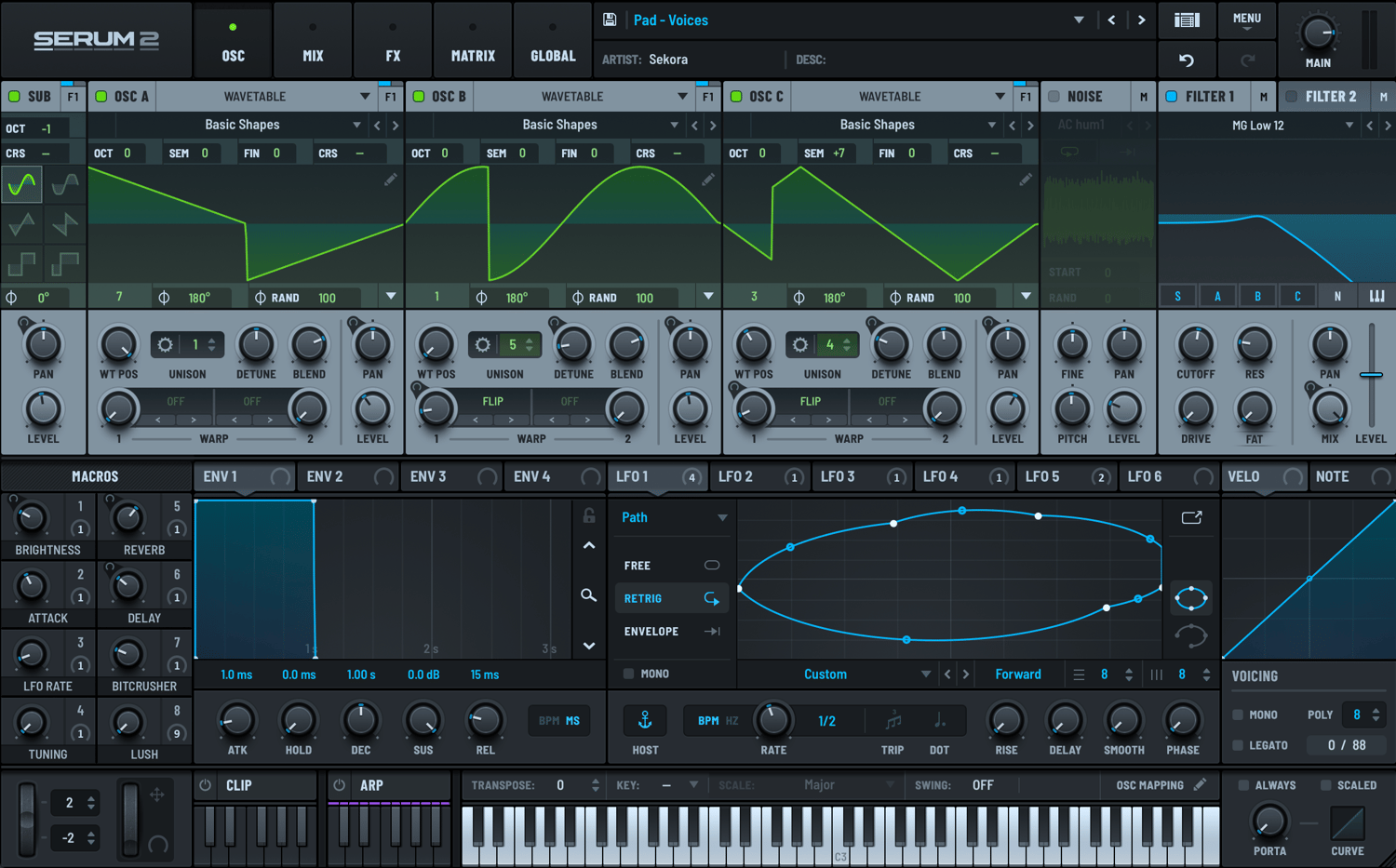The width and height of the screenshot is (1396, 868).
Task: Click the undo arrow icon
Action: 1187,60
